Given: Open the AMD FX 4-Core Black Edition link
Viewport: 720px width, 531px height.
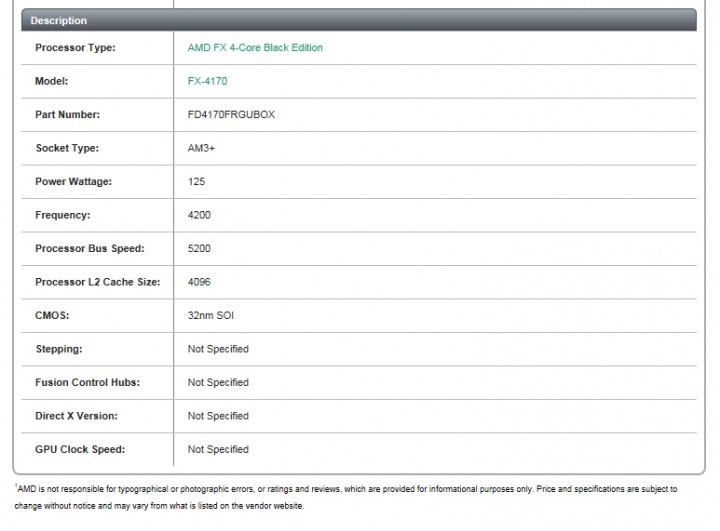Looking at the screenshot, I should (255, 47).
